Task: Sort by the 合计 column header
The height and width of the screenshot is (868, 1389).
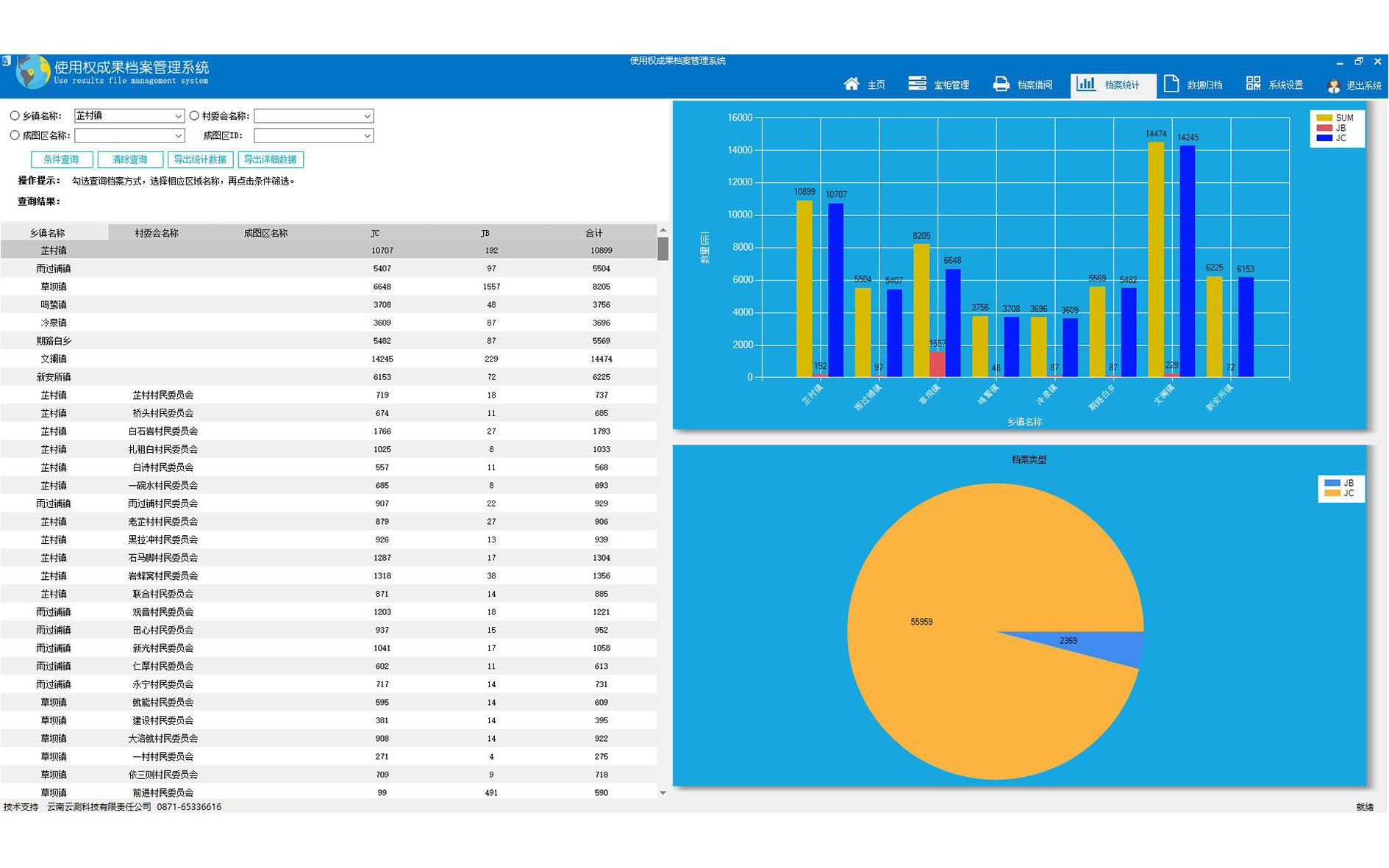Action: pos(600,233)
